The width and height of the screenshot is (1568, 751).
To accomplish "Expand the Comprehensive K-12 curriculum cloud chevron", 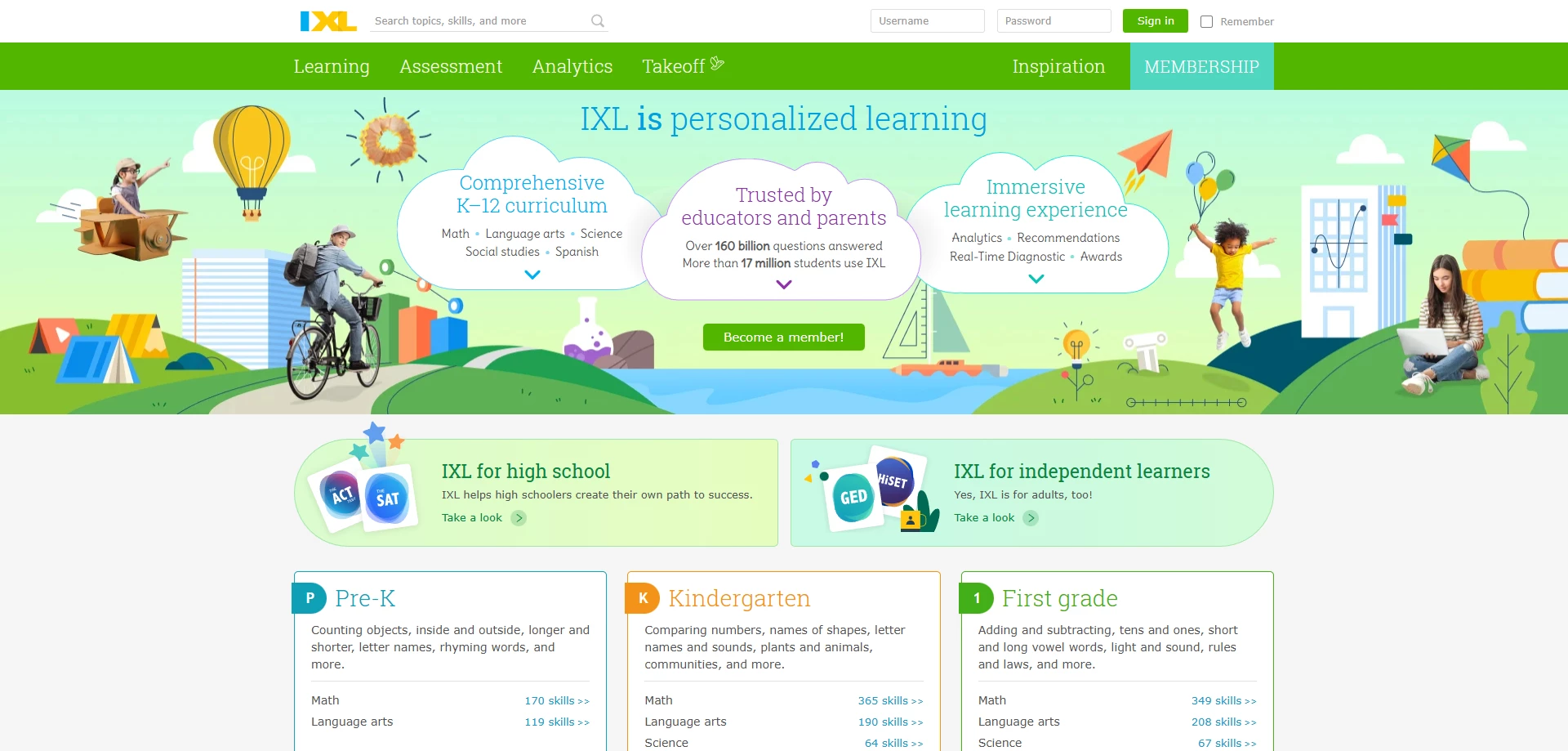I will coord(532,275).
